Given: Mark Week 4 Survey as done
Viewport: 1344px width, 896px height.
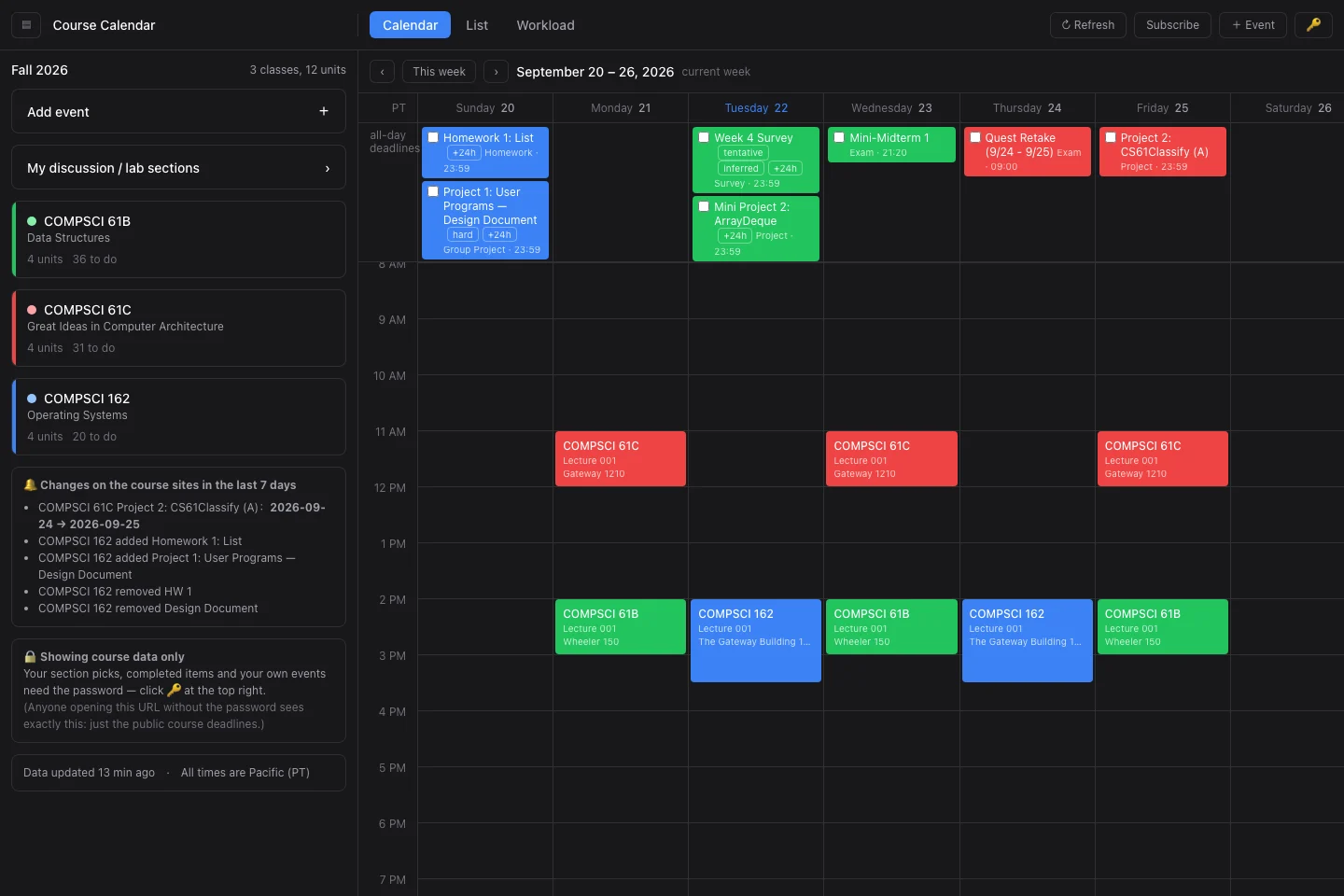Looking at the screenshot, I should point(704,137).
